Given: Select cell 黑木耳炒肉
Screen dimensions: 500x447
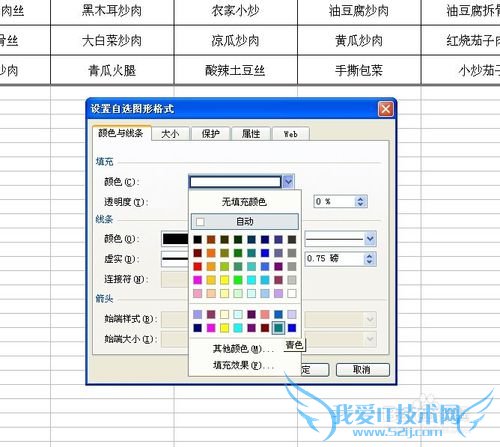Looking at the screenshot, I should pos(112,11).
